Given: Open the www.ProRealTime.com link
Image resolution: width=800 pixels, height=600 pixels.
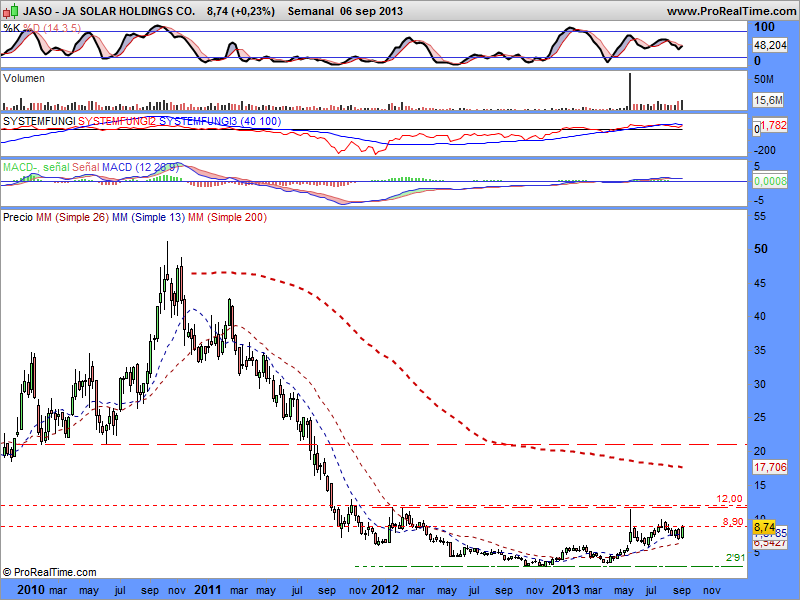Looking at the screenshot, I should click(x=732, y=11).
